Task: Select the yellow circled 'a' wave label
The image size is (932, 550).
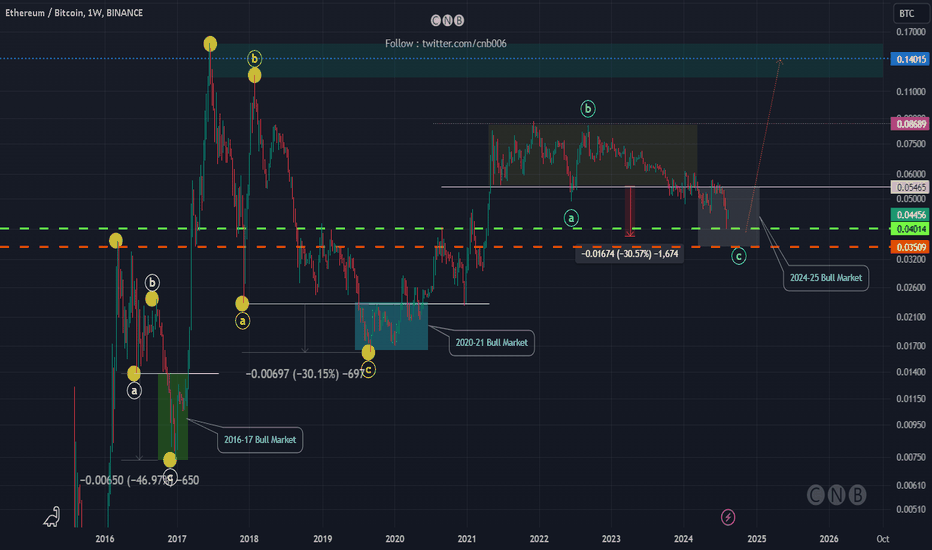Action: pos(243,321)
